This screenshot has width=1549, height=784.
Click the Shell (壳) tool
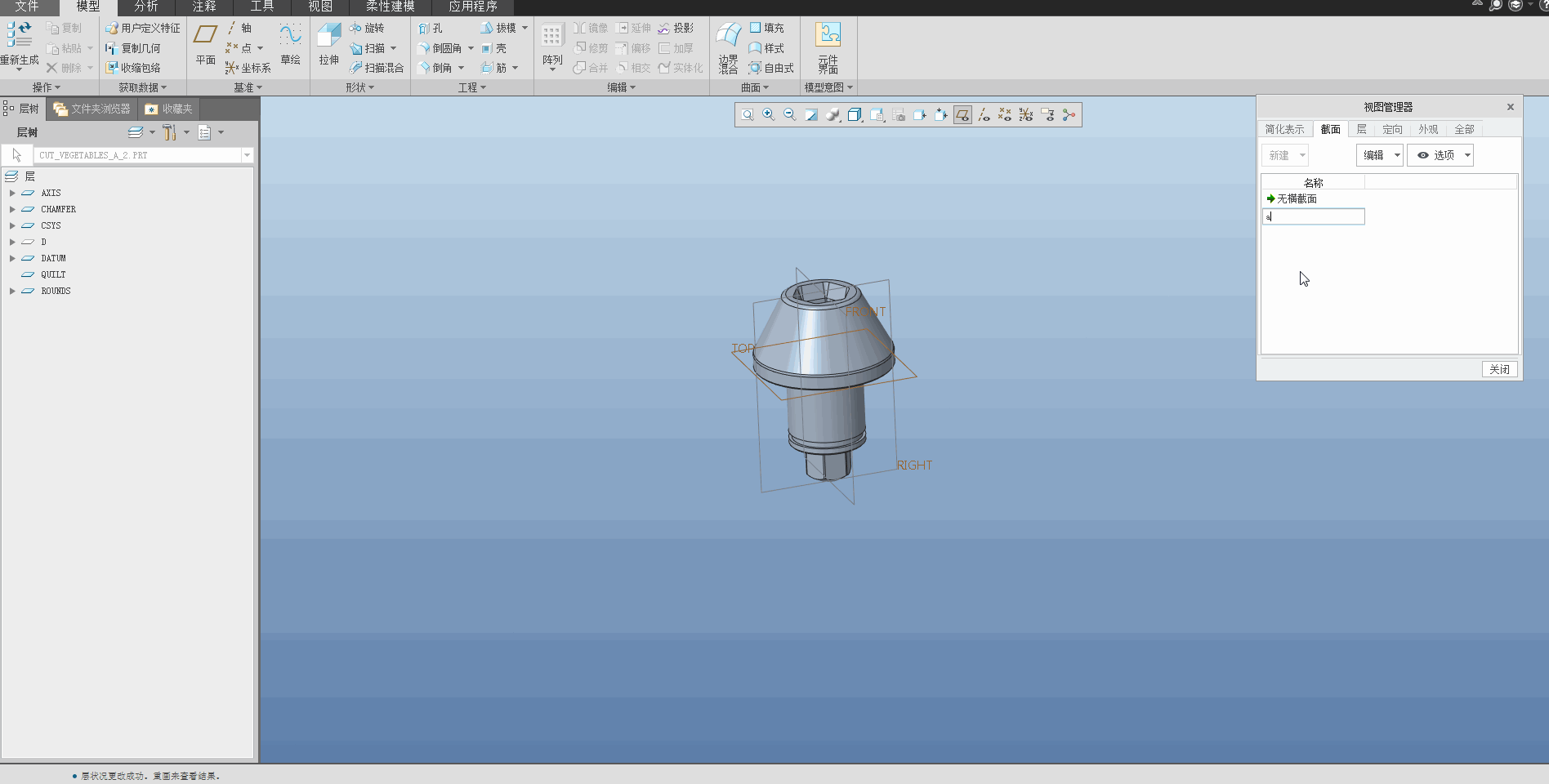click(494, 48)
